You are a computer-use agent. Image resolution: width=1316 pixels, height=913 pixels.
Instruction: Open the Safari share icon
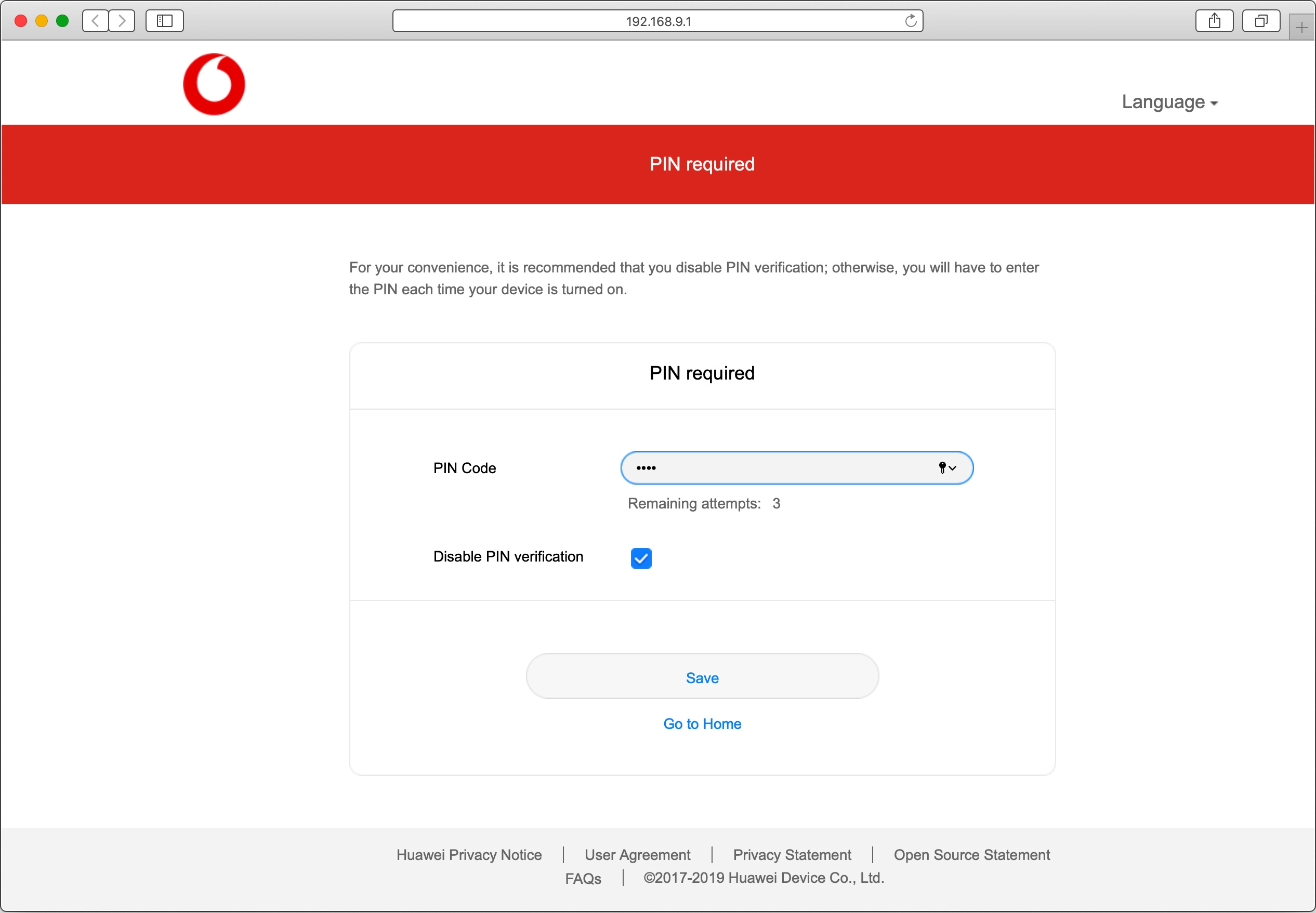tap(1214, 21)
